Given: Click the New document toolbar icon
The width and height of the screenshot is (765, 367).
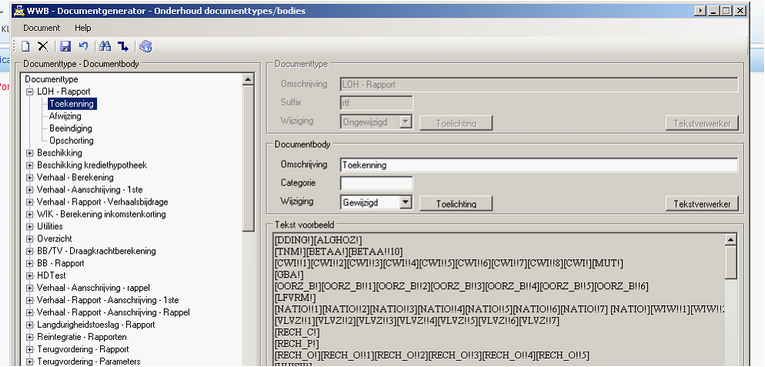Looking at the screenshot, I should (x=25, y=46).
